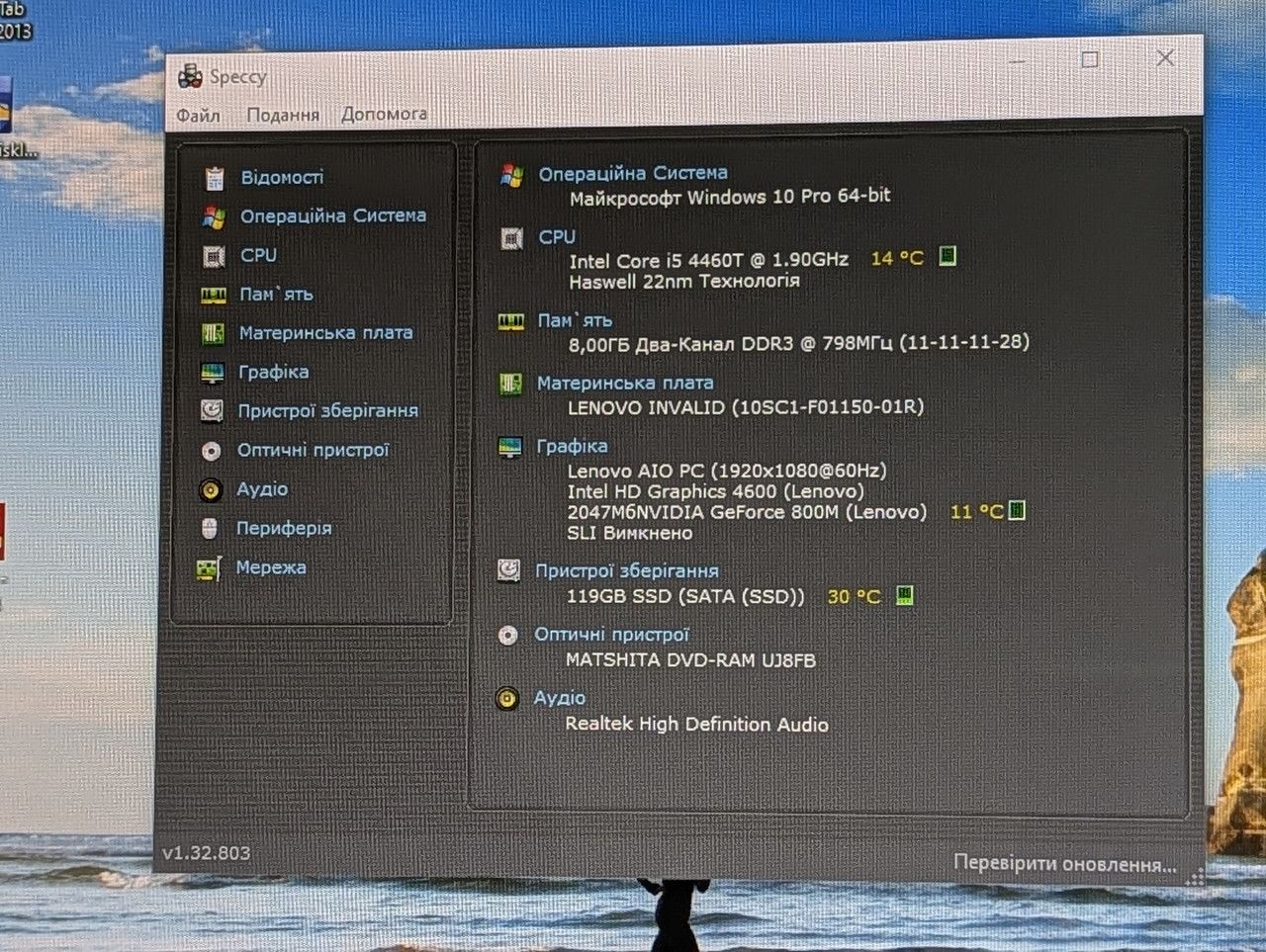Click Перевірити оновлення link
The height and width of the screenshot is (952, 1266).
(x=1065, y=863)
